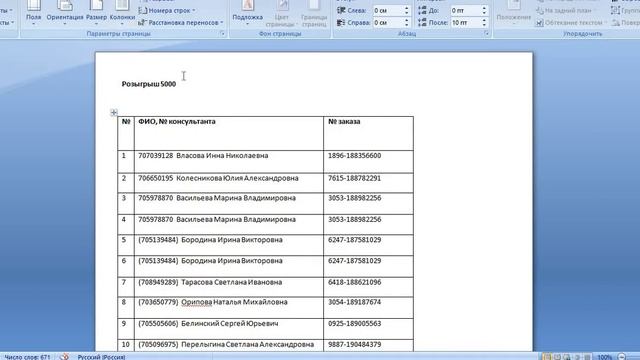Click the Слева indent value field
The image size is (640, 360).
(388, 10)
